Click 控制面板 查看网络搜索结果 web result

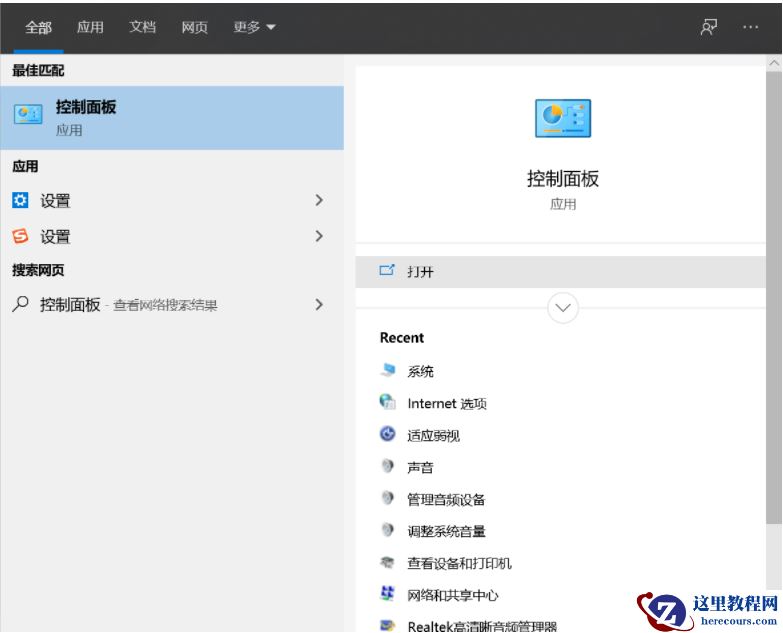click(x=128, y=305)
